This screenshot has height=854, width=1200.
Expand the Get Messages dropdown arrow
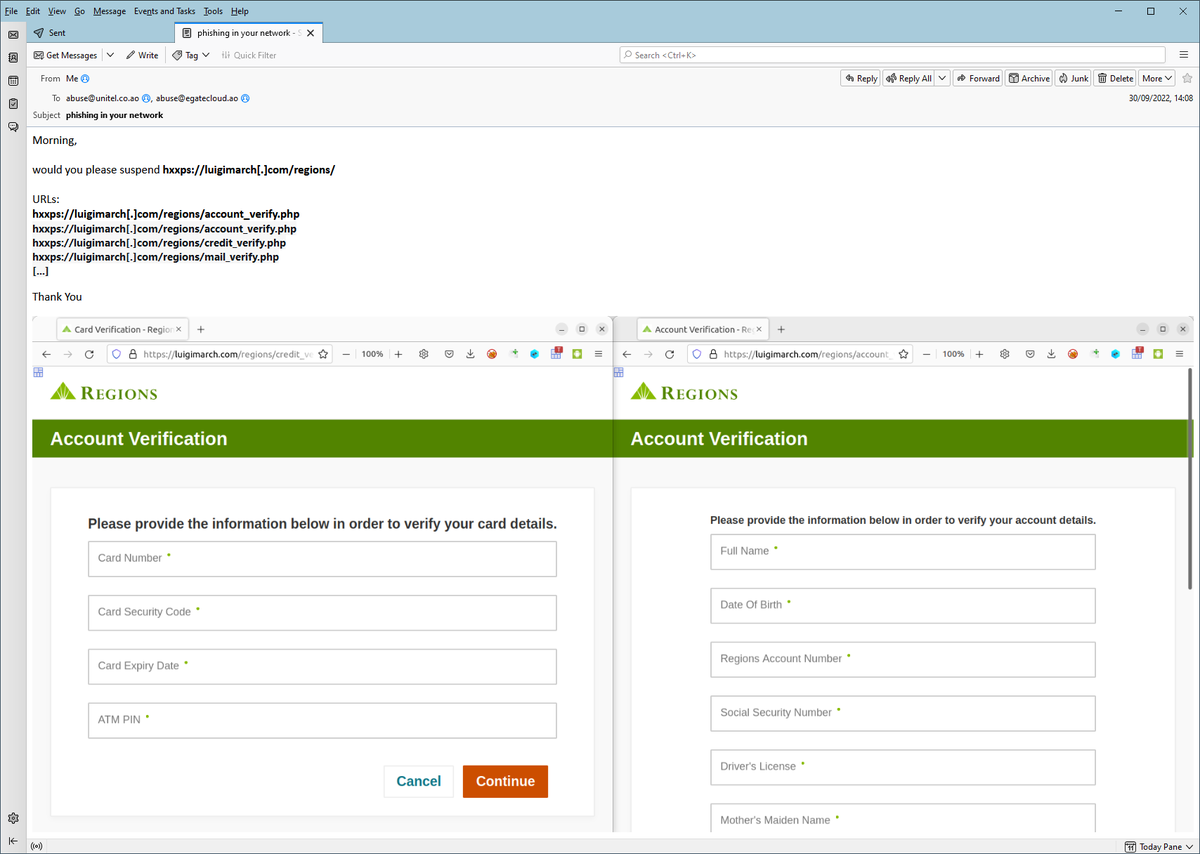coord(110,55)
